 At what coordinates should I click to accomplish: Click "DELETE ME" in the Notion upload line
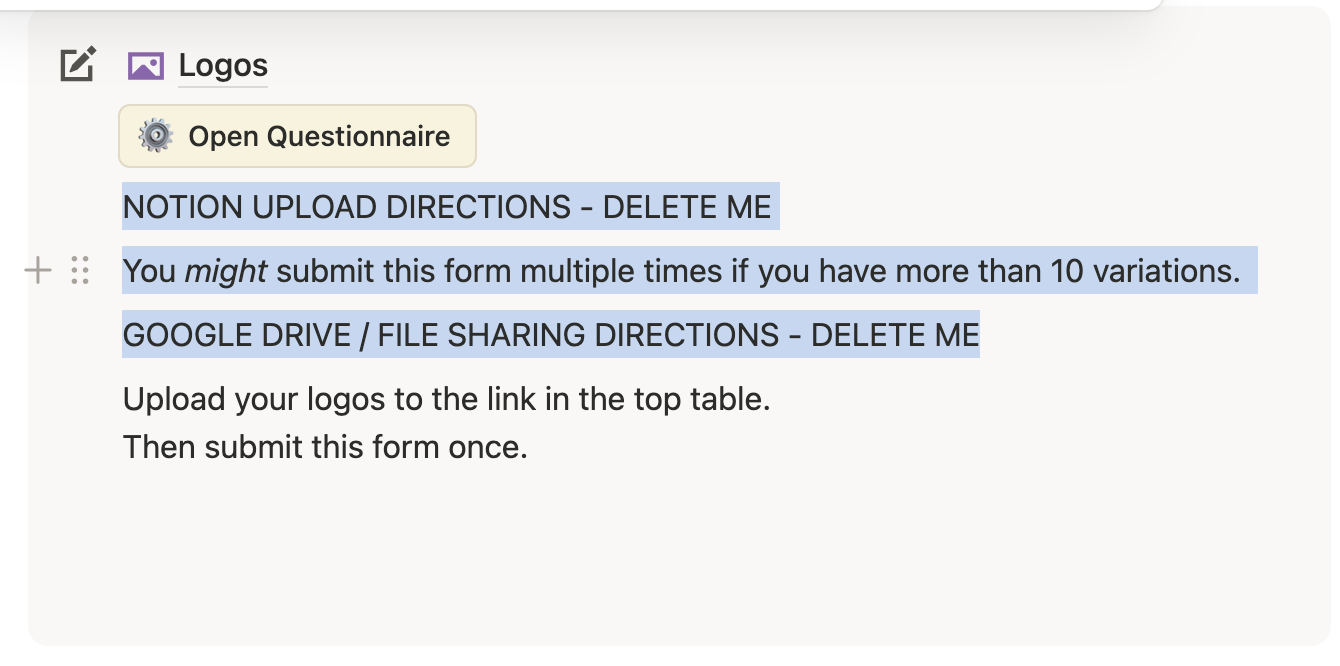[x=687, y=207]
